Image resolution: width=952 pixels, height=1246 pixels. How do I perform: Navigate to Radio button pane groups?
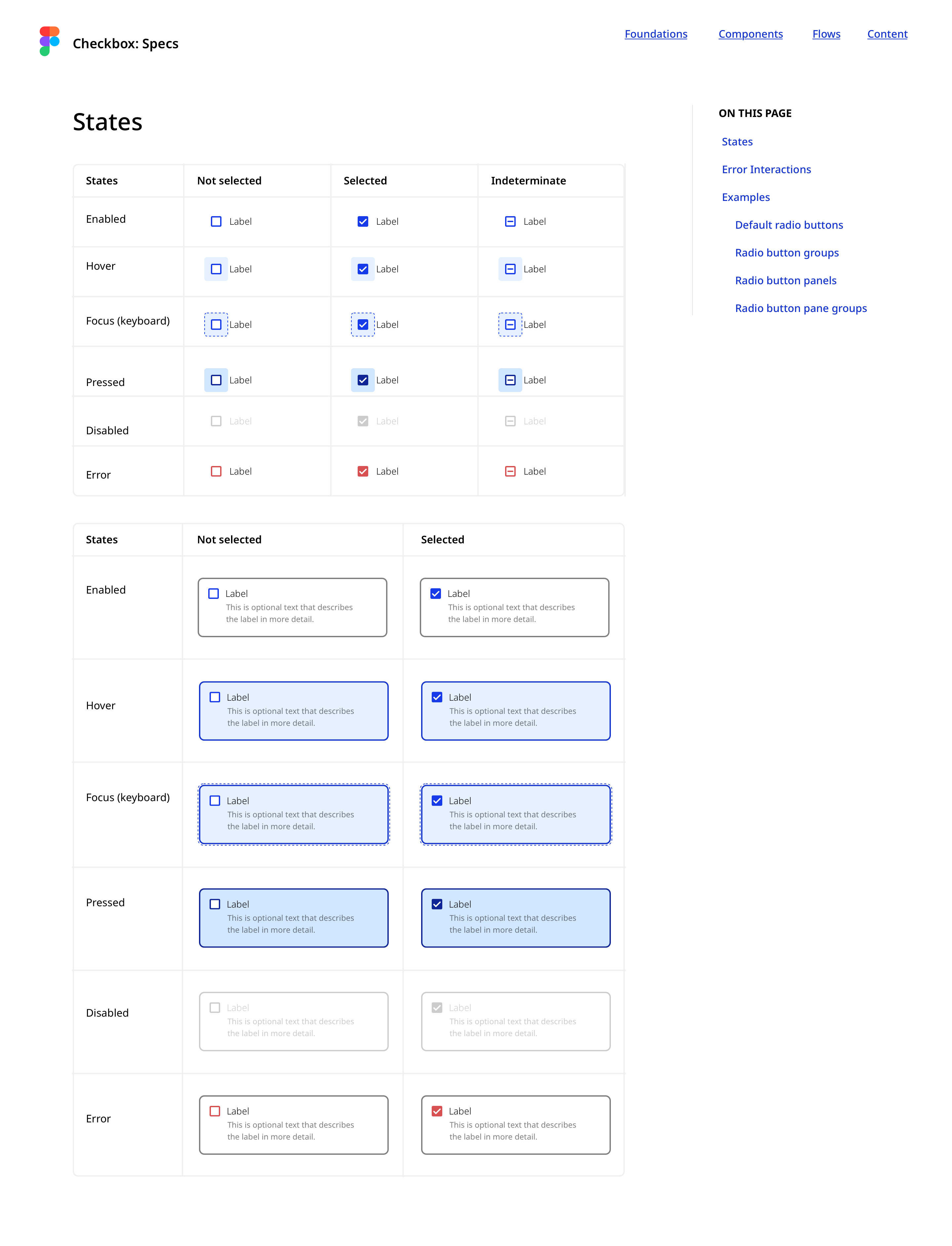[x=801, y=308]
